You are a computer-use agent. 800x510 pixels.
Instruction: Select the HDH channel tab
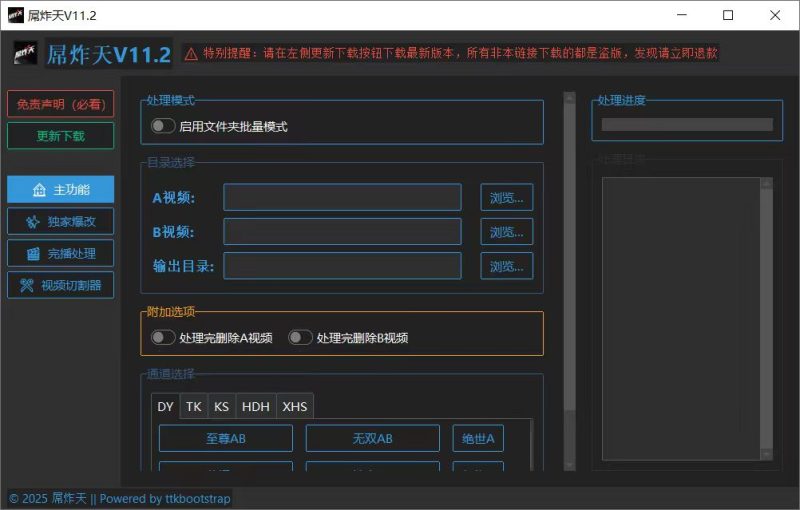tap(256, 406)
